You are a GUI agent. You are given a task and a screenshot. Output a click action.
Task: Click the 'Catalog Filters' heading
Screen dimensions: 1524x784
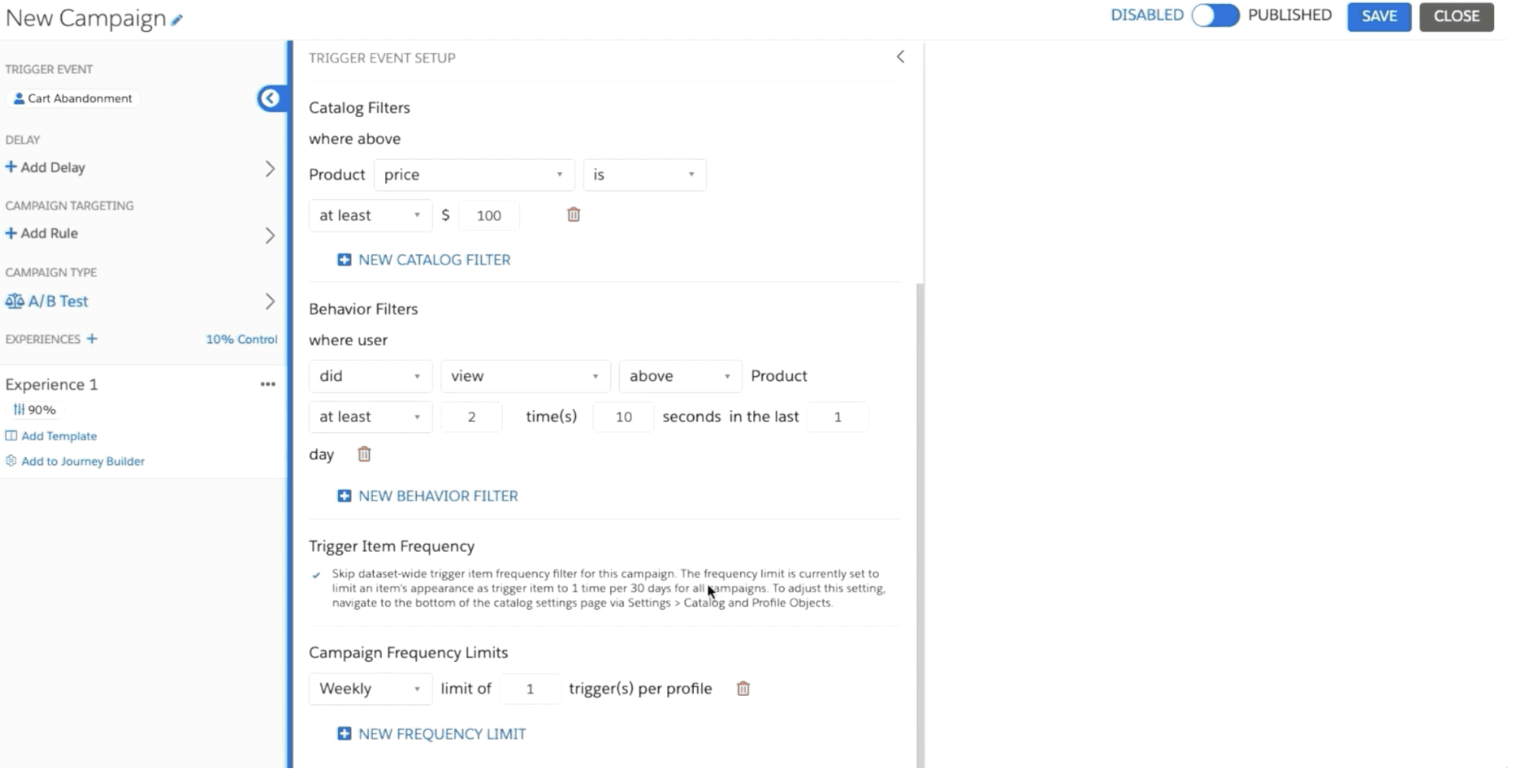coord(359,108)
